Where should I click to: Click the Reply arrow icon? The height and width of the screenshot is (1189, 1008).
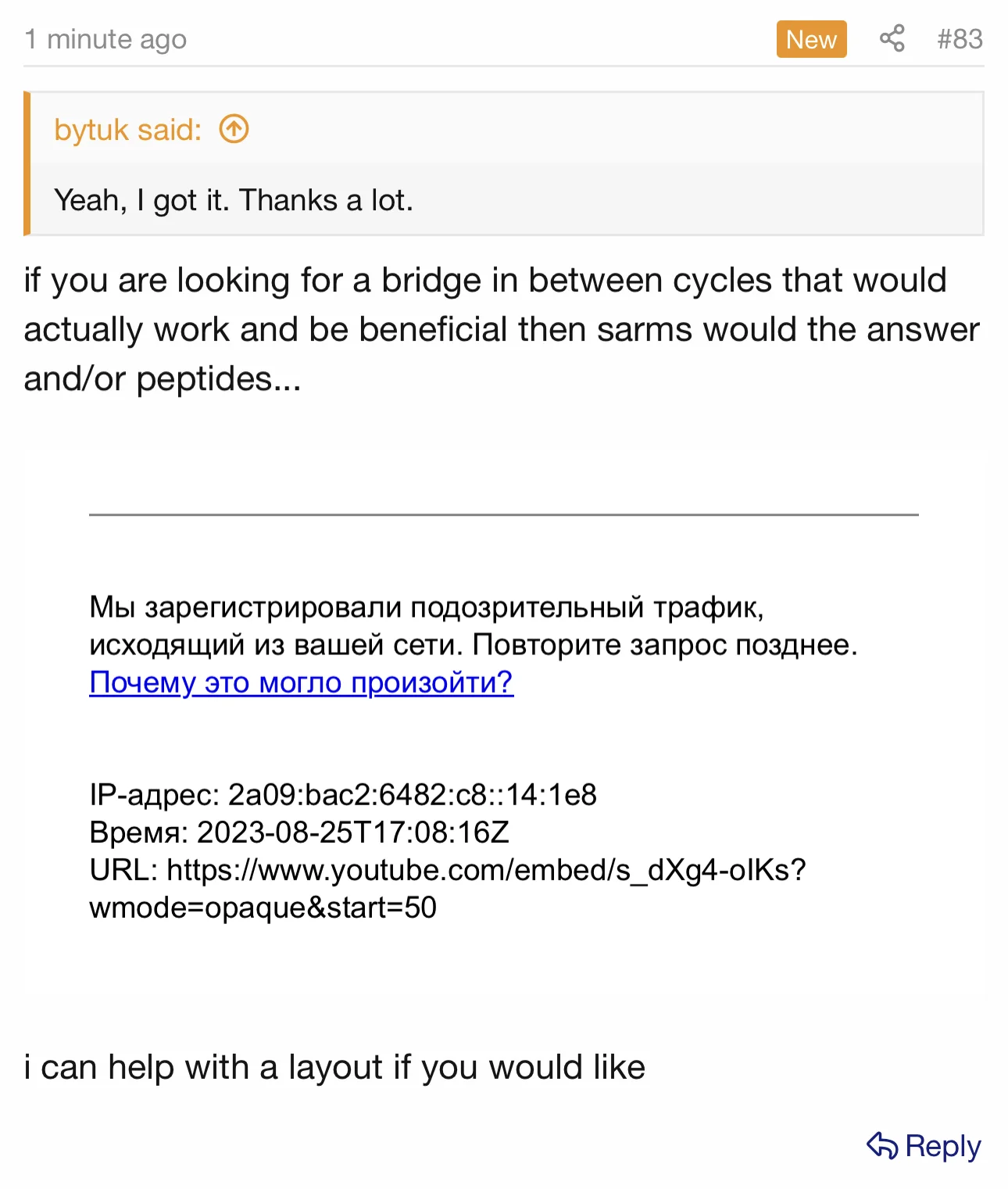(x=882, y=1146)
